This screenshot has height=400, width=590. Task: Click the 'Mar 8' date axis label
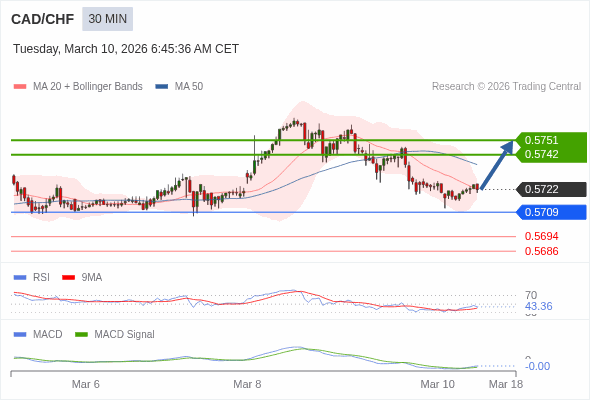pos(247,384)
